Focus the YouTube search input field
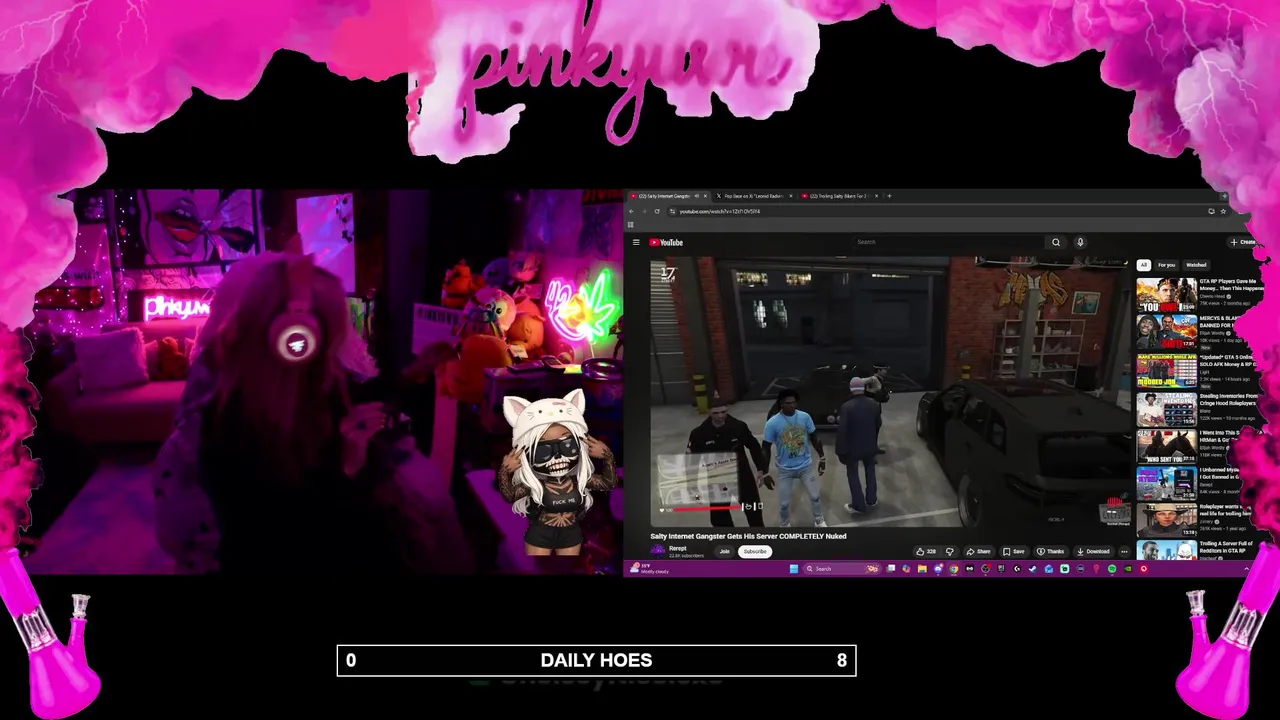The image size is (1280, 720). pyautogui.click(x=949, y=242)
